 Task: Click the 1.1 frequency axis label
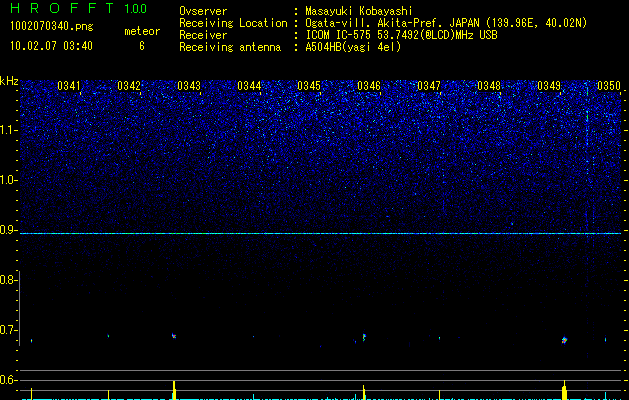click(9, 130)
